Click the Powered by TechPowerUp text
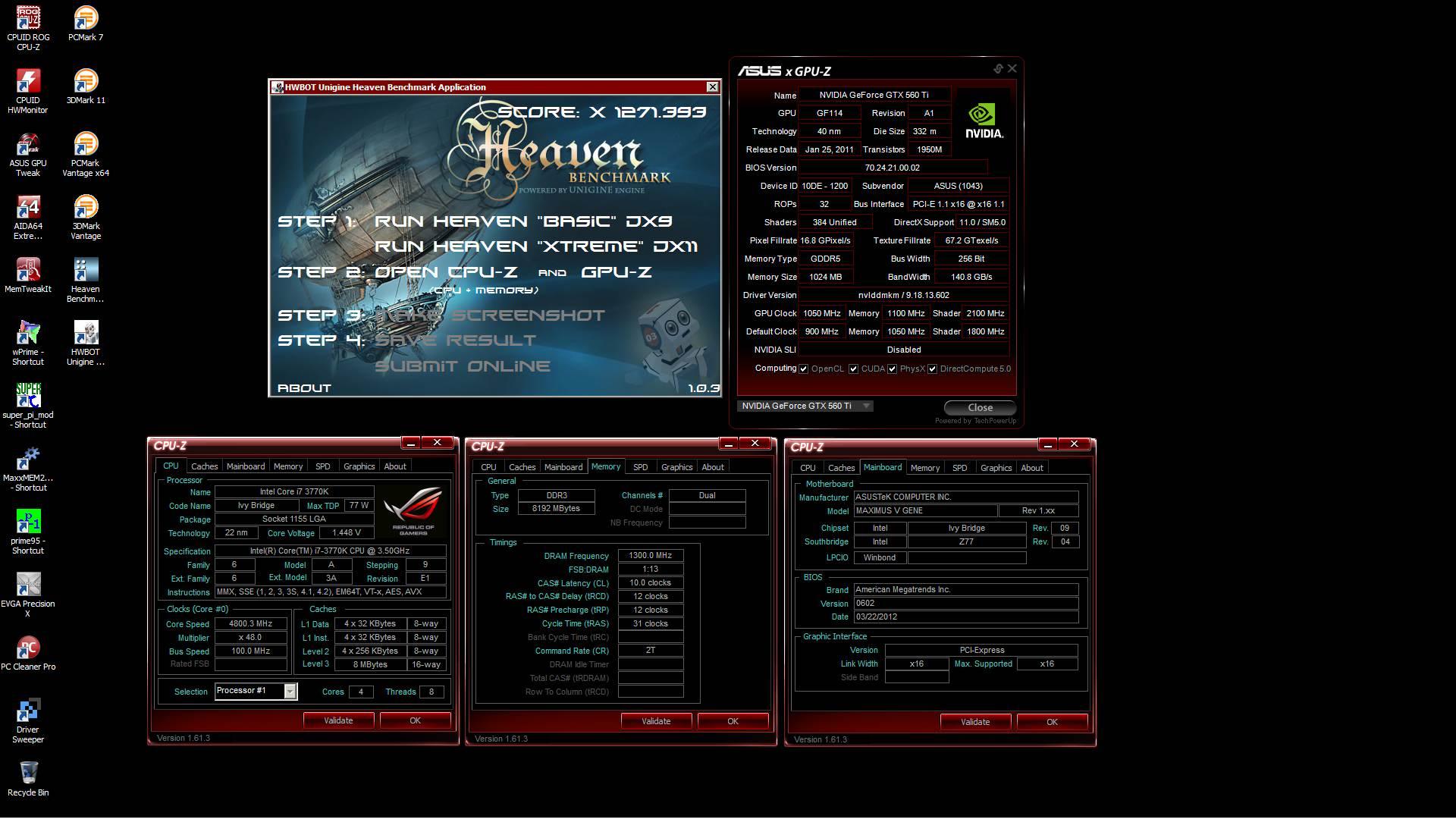Image resolution: width=1456 pixels, height=819 pixels. click(x=975, y=421)
